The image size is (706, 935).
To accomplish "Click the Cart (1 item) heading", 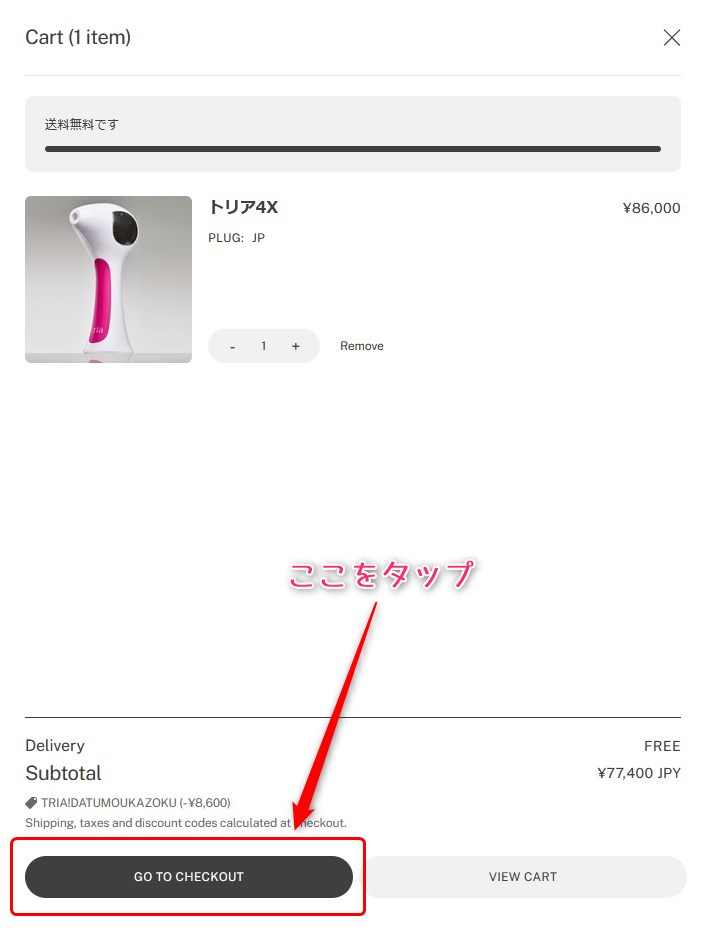I will [x=78, y=37].
